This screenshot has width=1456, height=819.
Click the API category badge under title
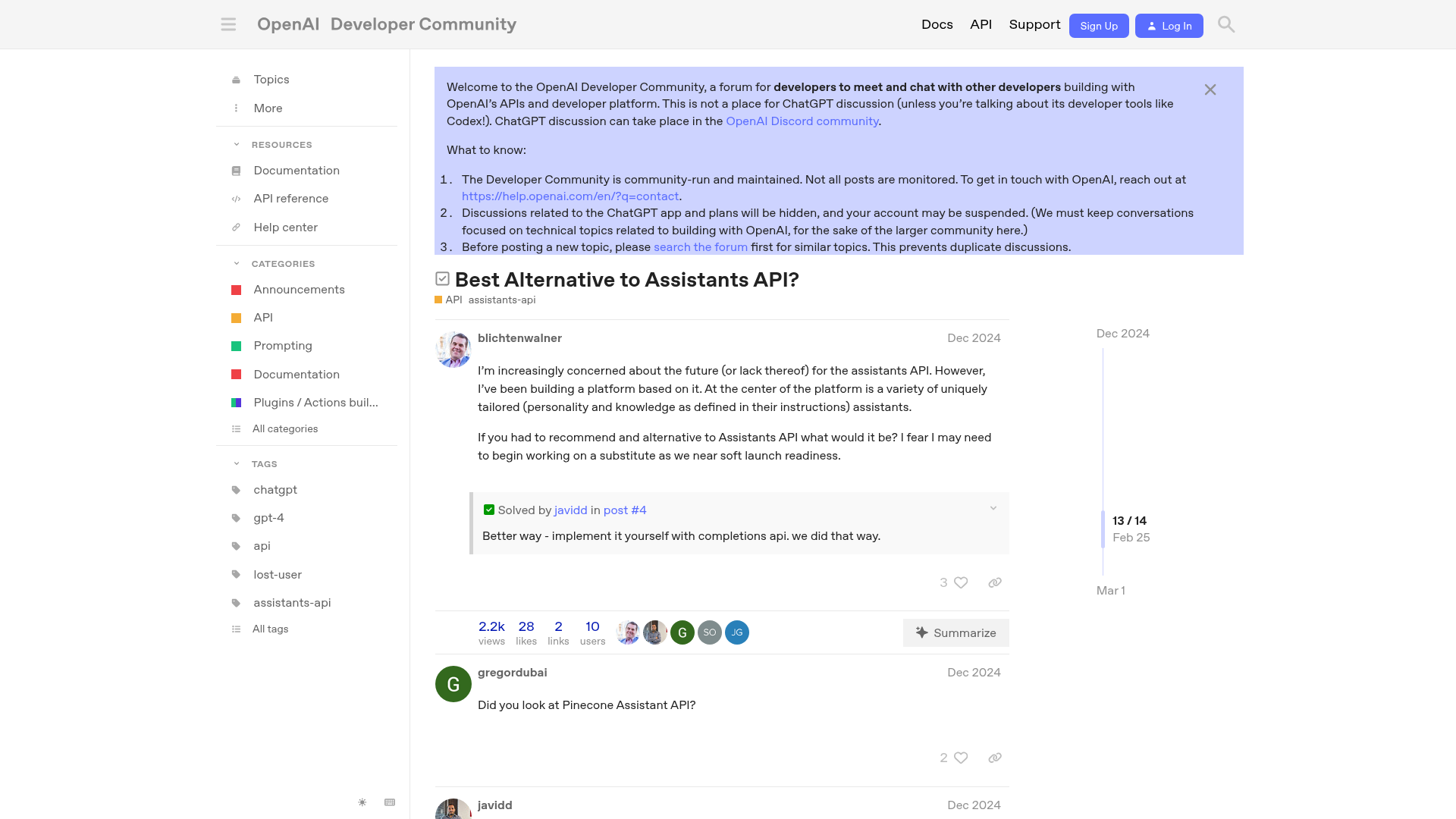[x=449, y=300]
